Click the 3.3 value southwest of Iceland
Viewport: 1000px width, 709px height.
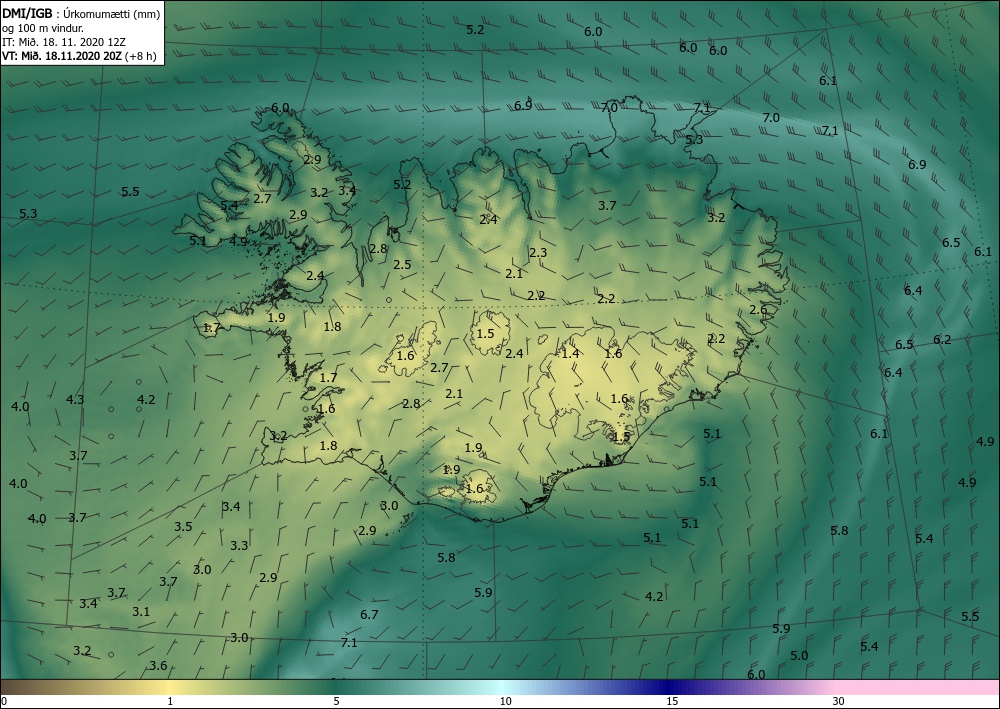[239, 546]
